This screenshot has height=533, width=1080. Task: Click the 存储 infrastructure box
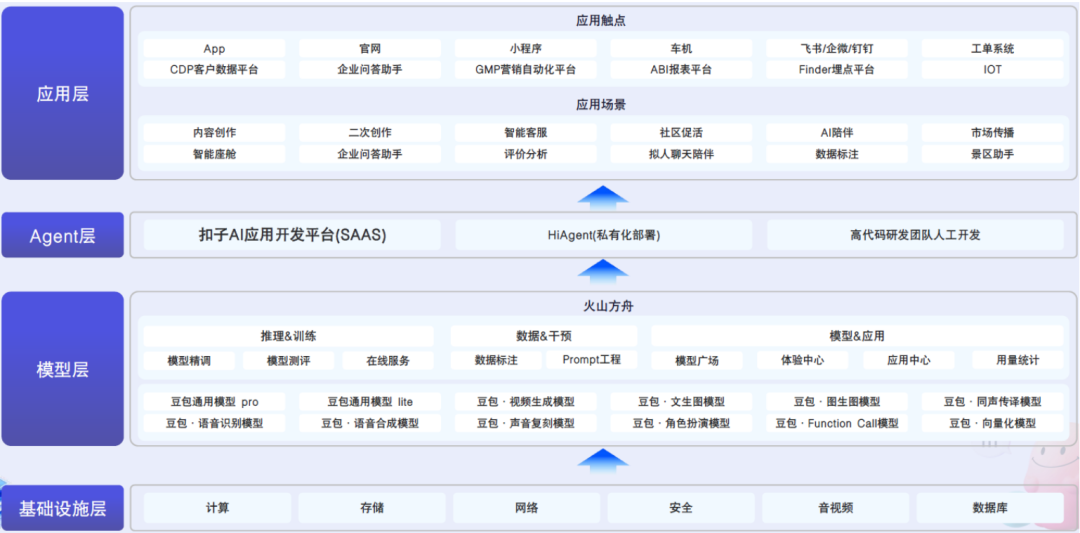coord(372,508)
